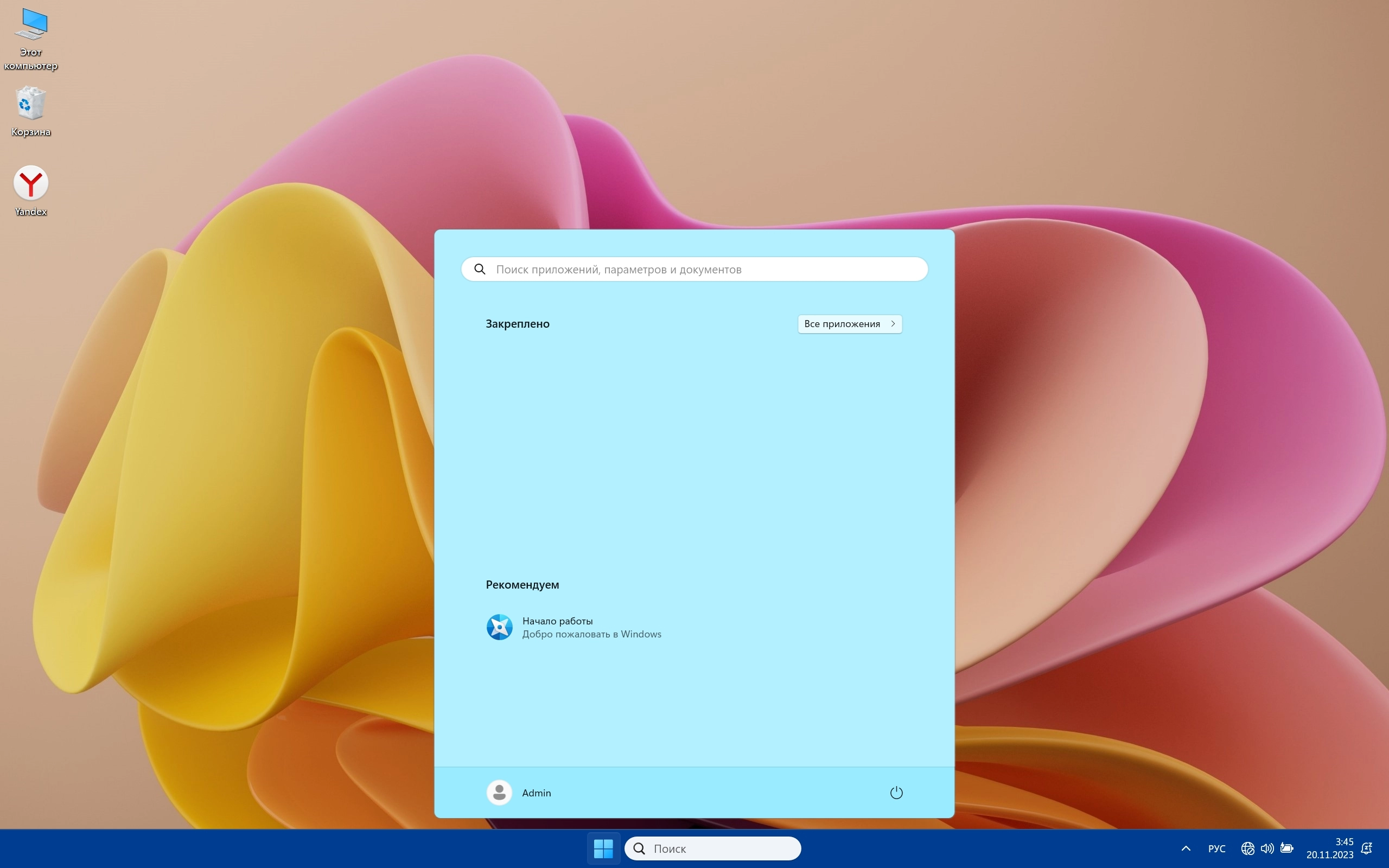
Task: Click the Добро пожаловать в Windows text
Action: [591, 634]
